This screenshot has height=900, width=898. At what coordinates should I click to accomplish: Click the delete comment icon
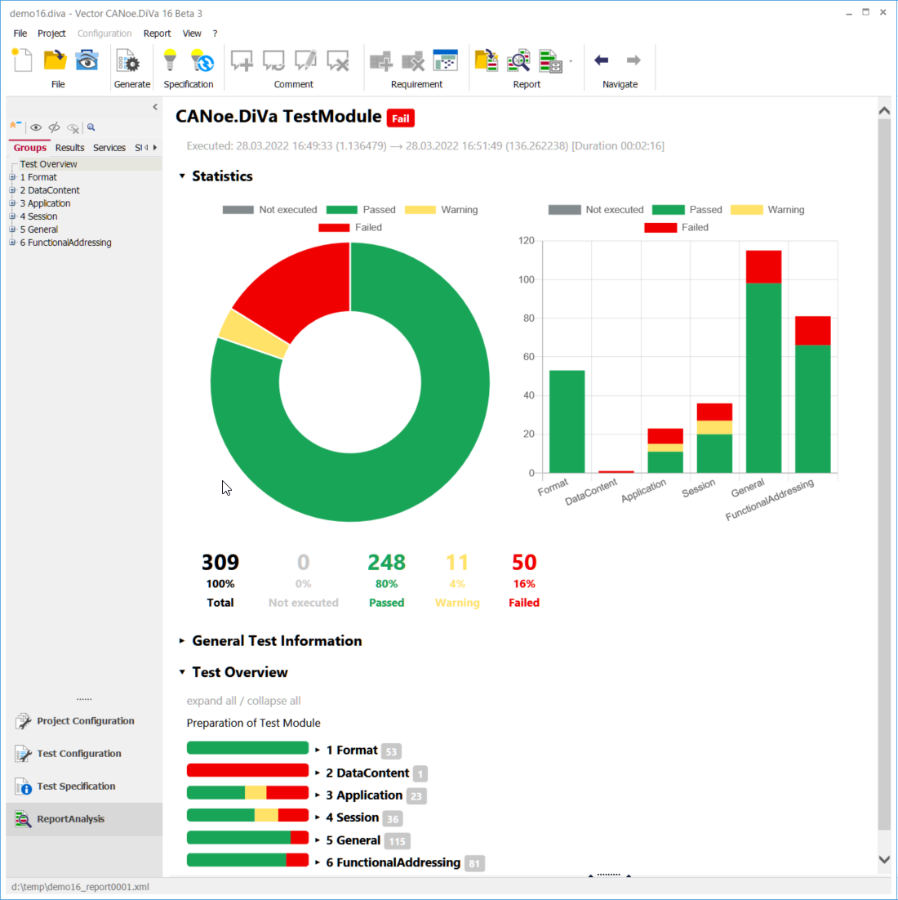coord(337,60)
